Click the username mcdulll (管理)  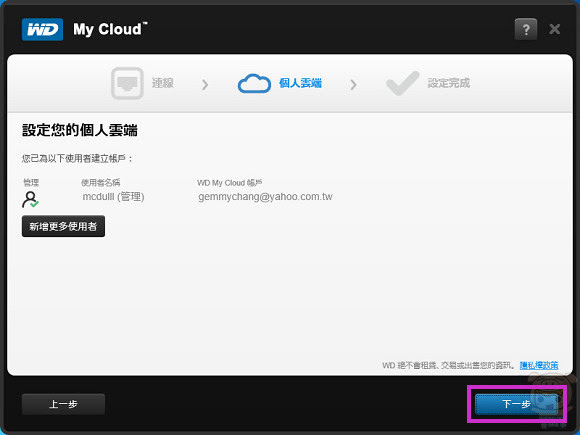pos(113,196)
